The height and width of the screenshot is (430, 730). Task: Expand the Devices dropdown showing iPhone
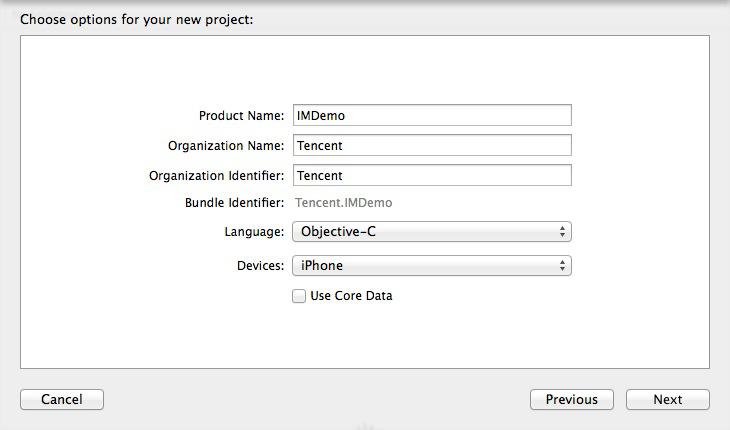click(430, 265)
